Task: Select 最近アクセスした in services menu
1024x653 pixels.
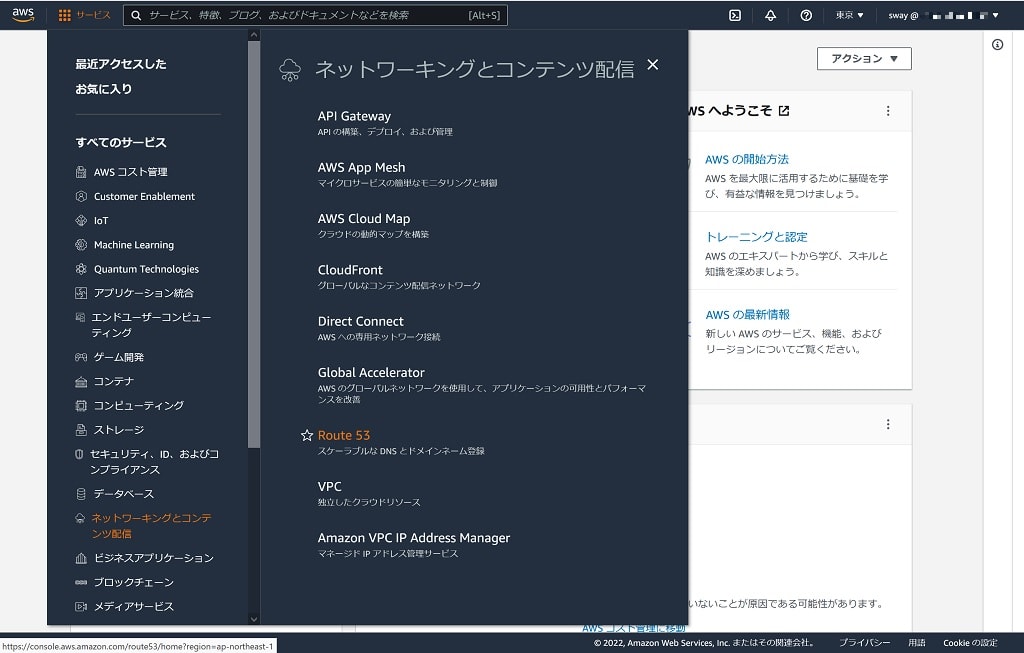Action: (x=121, y=64)
